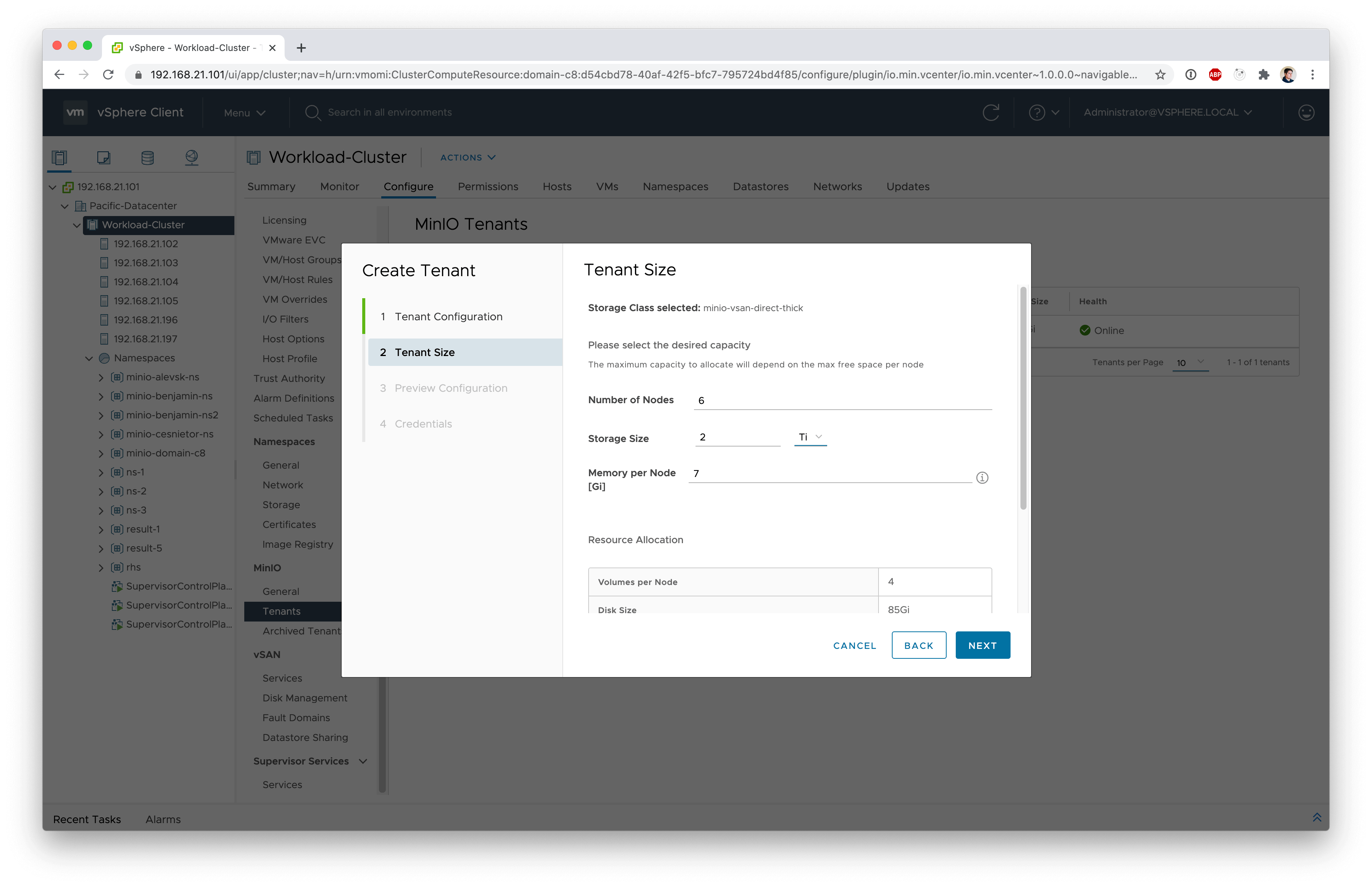1372x887 pixels.
Task: Open the VMs and Templates inventory view
Action: click(x=103, y=157)
